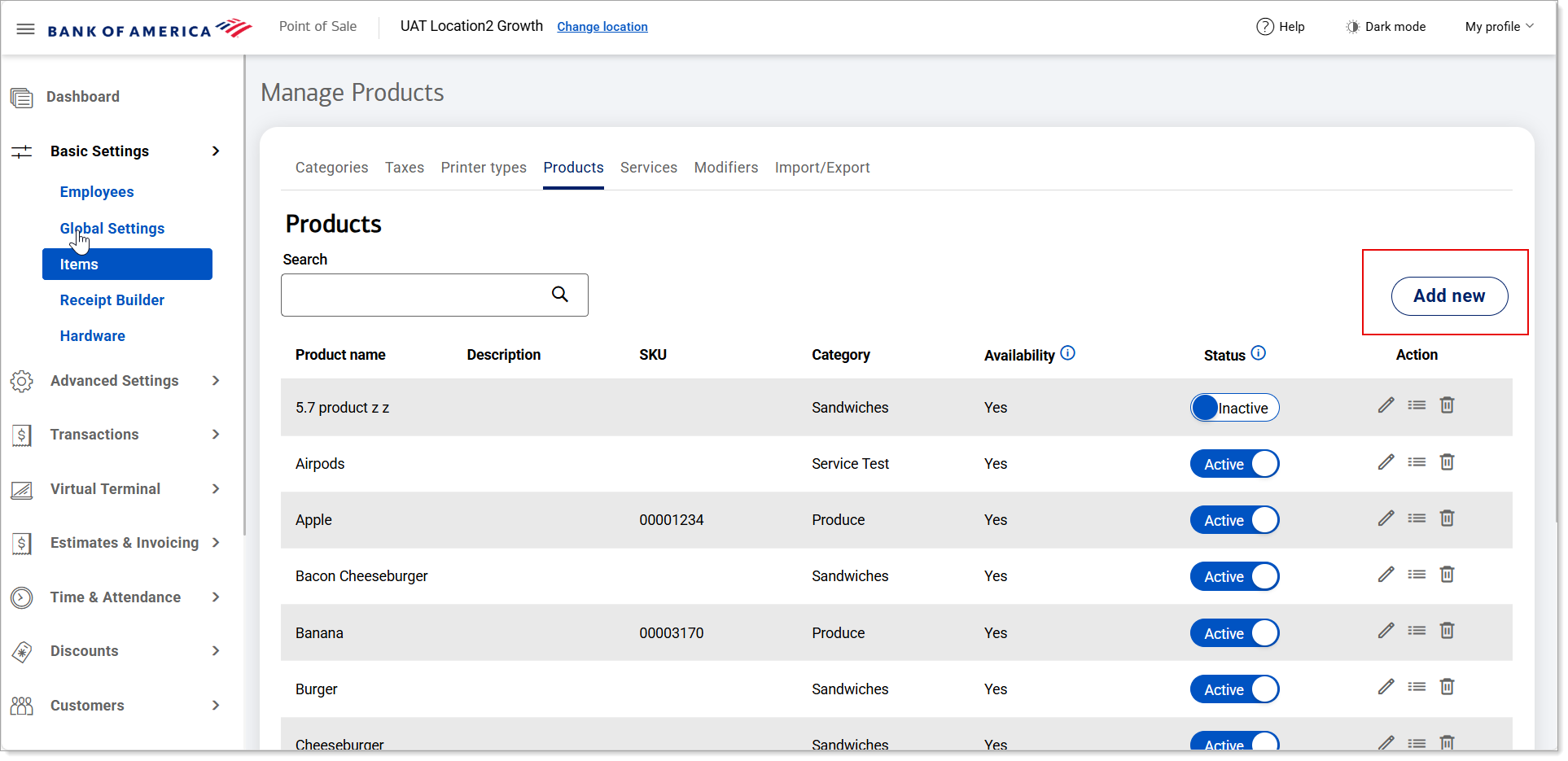Open the Services tab
Screen dimensions: 1568x761
click(649, 168)
